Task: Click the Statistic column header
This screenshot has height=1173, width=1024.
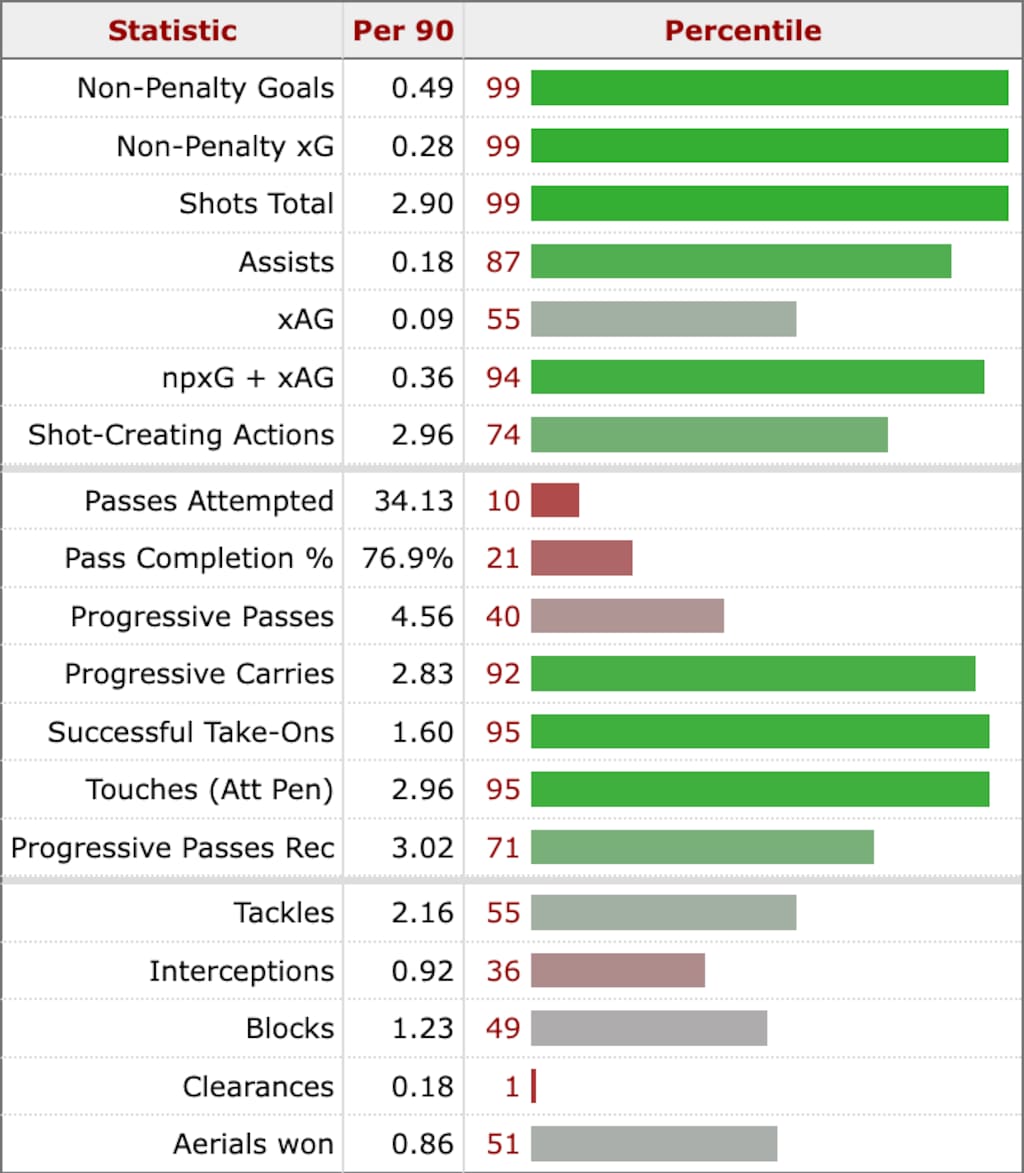Action: [x=172, y=30]
